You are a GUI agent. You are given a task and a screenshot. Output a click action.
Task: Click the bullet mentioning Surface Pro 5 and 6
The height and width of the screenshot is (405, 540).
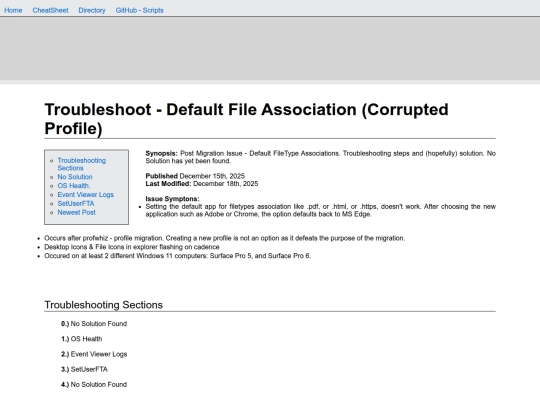coord(178,256)
